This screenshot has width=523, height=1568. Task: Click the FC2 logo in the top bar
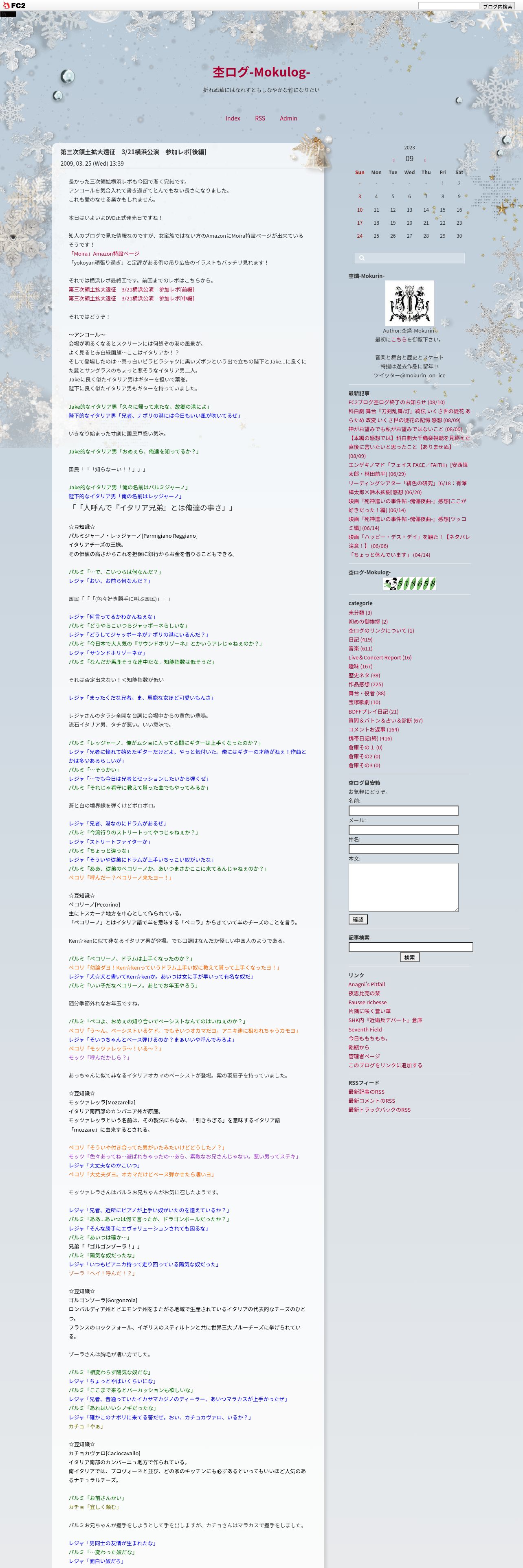(14, 5)
